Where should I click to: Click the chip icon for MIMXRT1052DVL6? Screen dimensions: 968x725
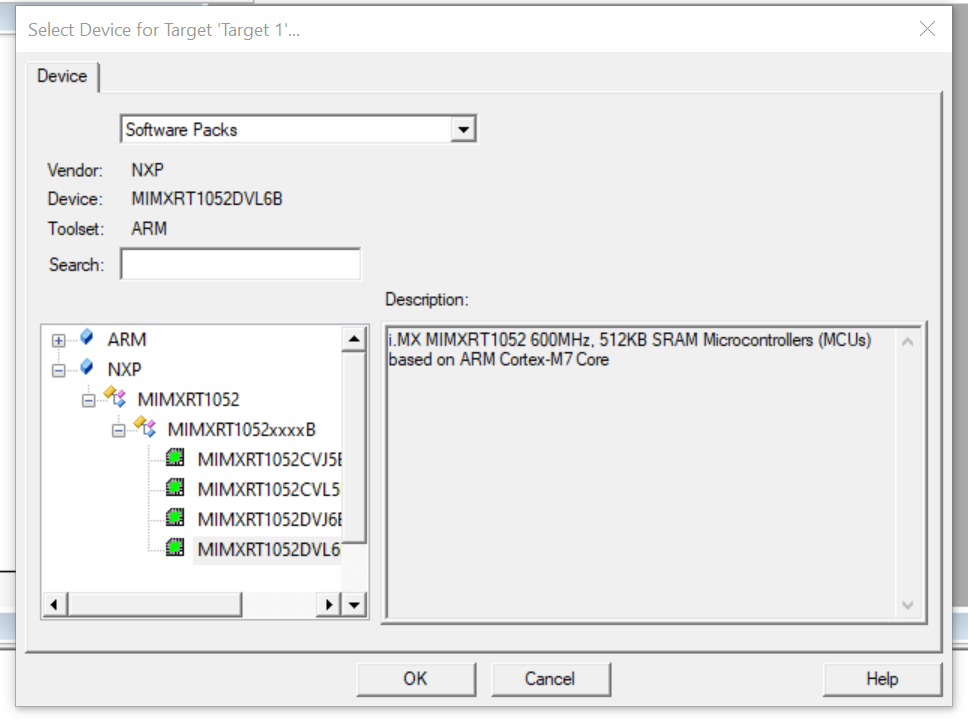pos(175,547)
